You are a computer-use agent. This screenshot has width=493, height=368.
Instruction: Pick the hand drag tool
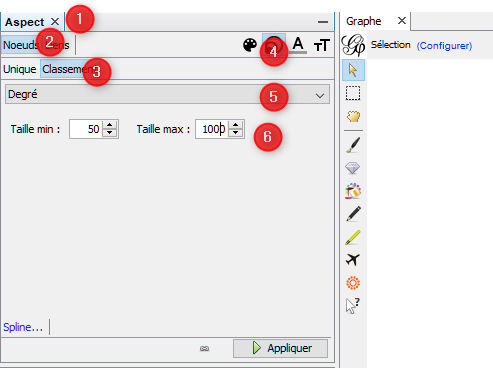353,116
